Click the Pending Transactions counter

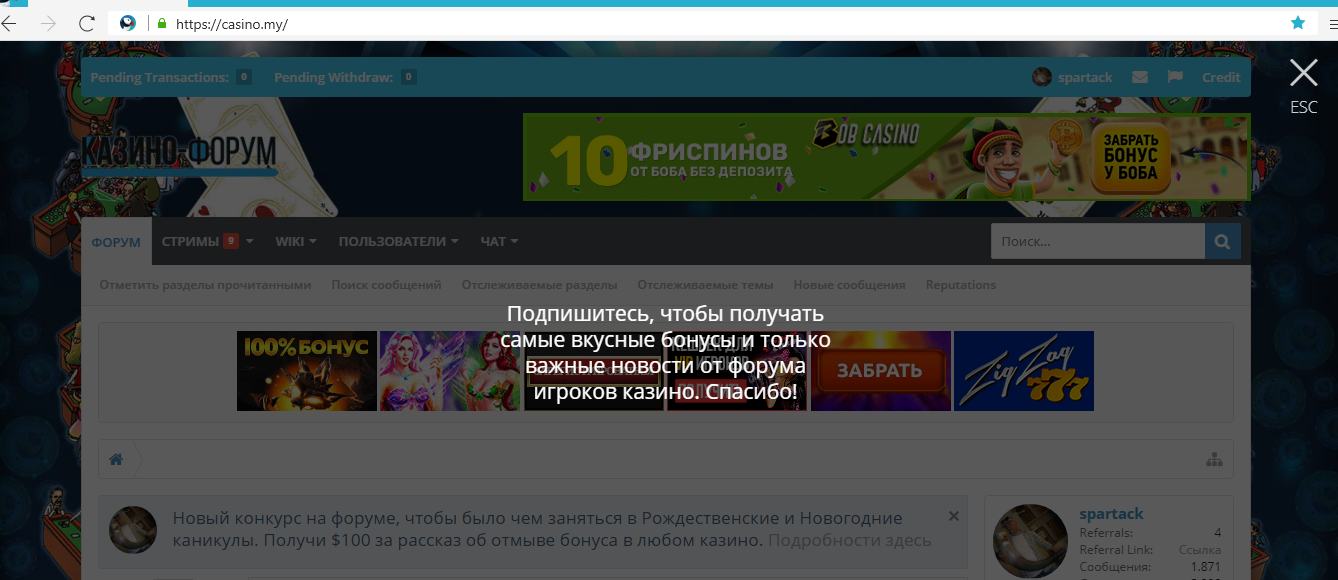[x=244, y=77]
